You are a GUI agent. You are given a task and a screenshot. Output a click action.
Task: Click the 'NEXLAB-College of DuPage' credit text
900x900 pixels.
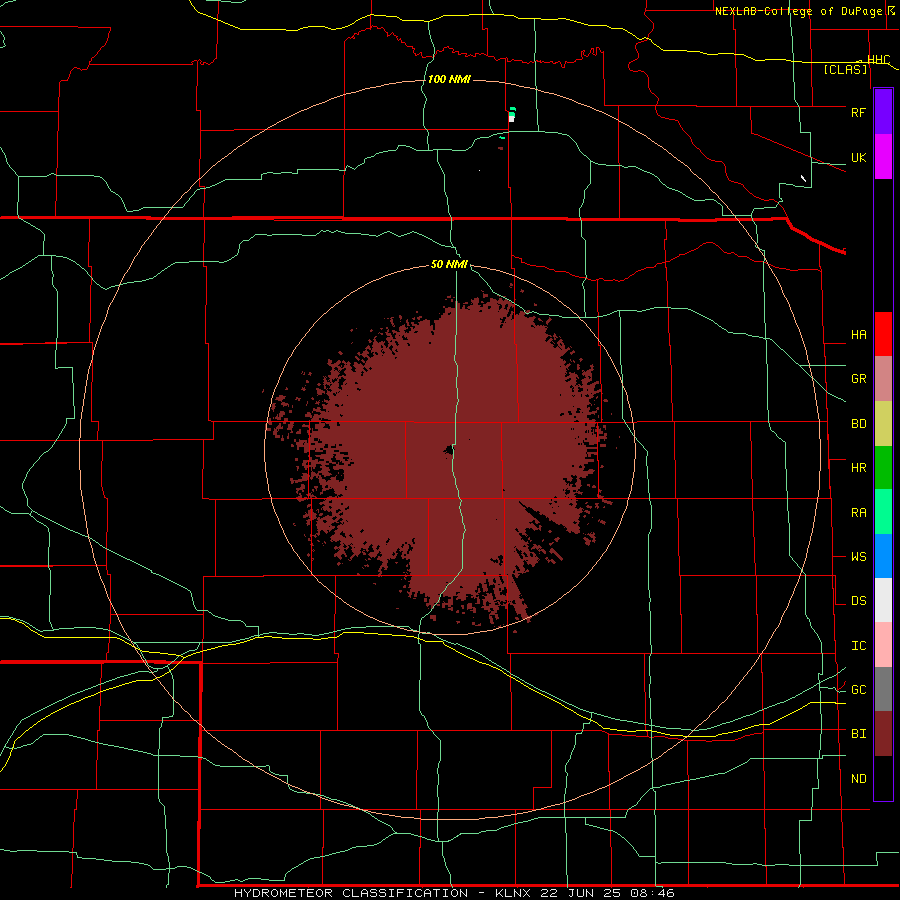tap(800, 11)
